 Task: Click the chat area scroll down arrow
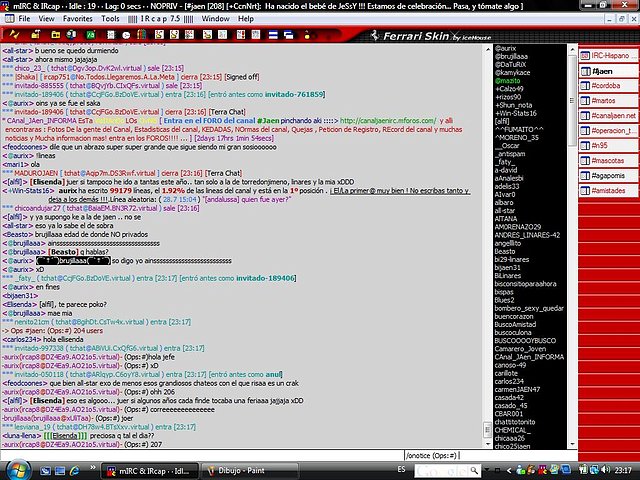488,444
